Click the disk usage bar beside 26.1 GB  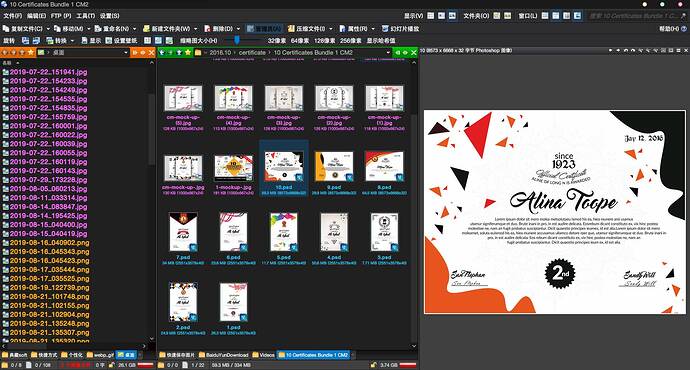pos(145,365)
